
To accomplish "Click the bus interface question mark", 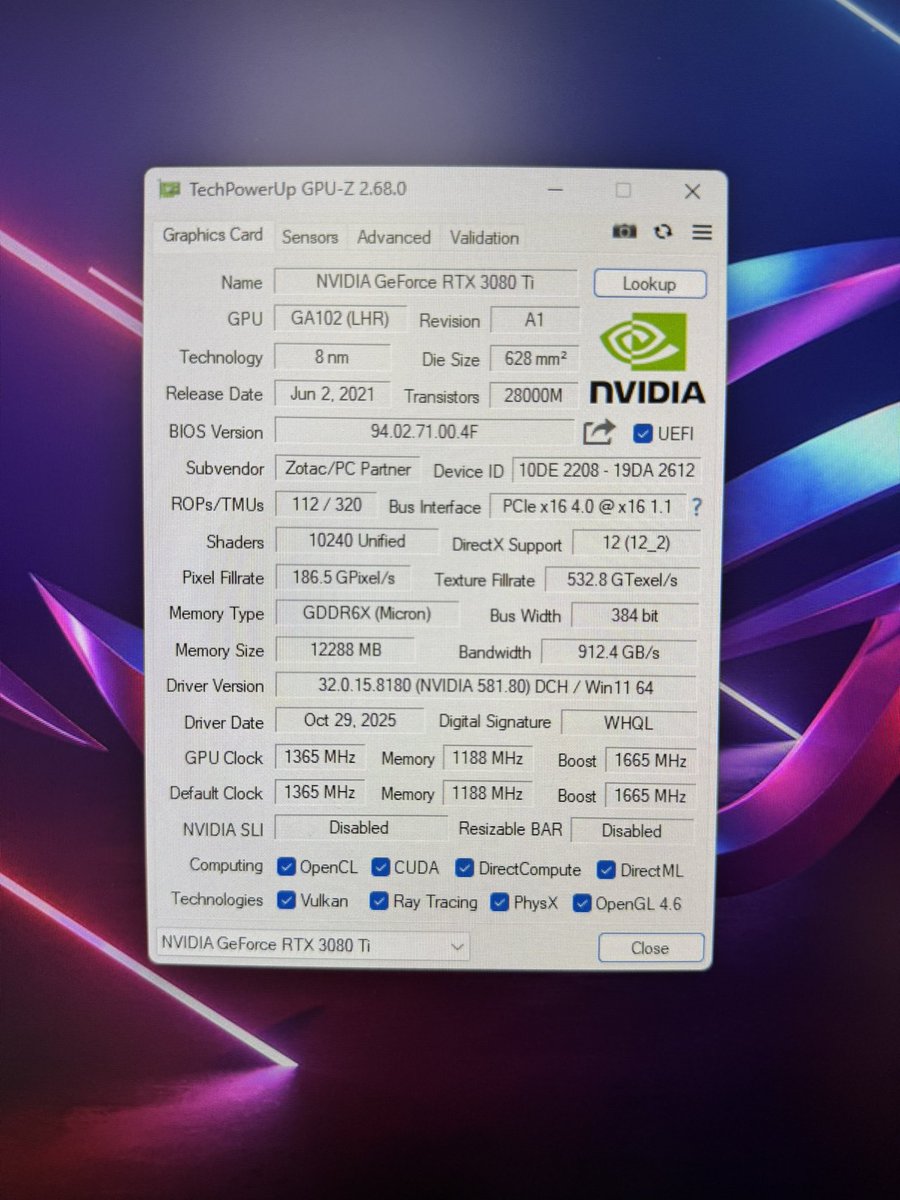I will (x=696, y=507).
